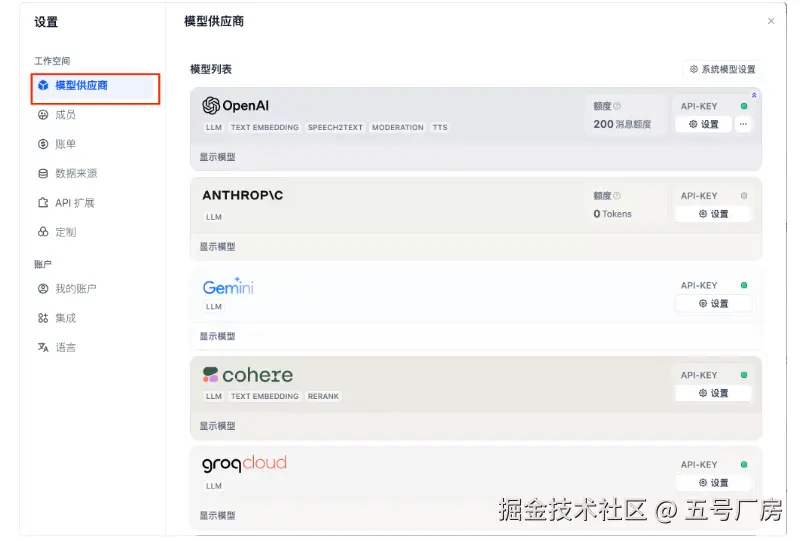Expand 显示模型 under OpenAI
The image size is (801, 541).
tap(218, 157)
